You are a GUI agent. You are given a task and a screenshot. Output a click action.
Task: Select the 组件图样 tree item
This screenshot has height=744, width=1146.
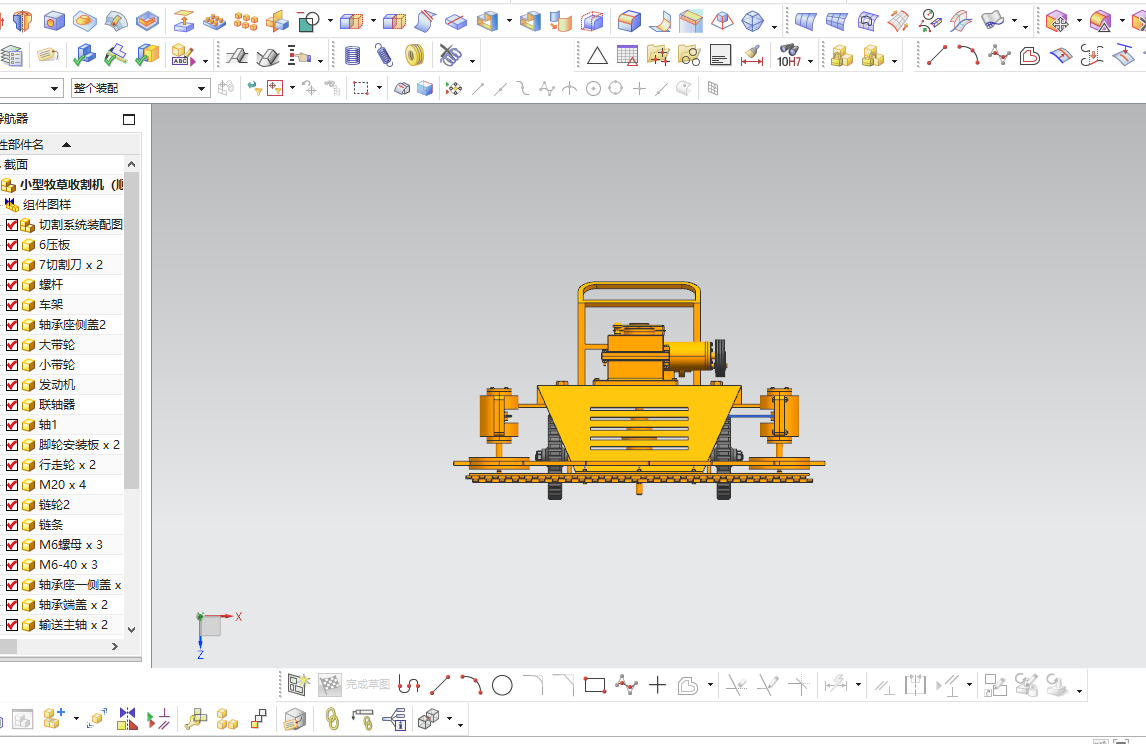46,205
